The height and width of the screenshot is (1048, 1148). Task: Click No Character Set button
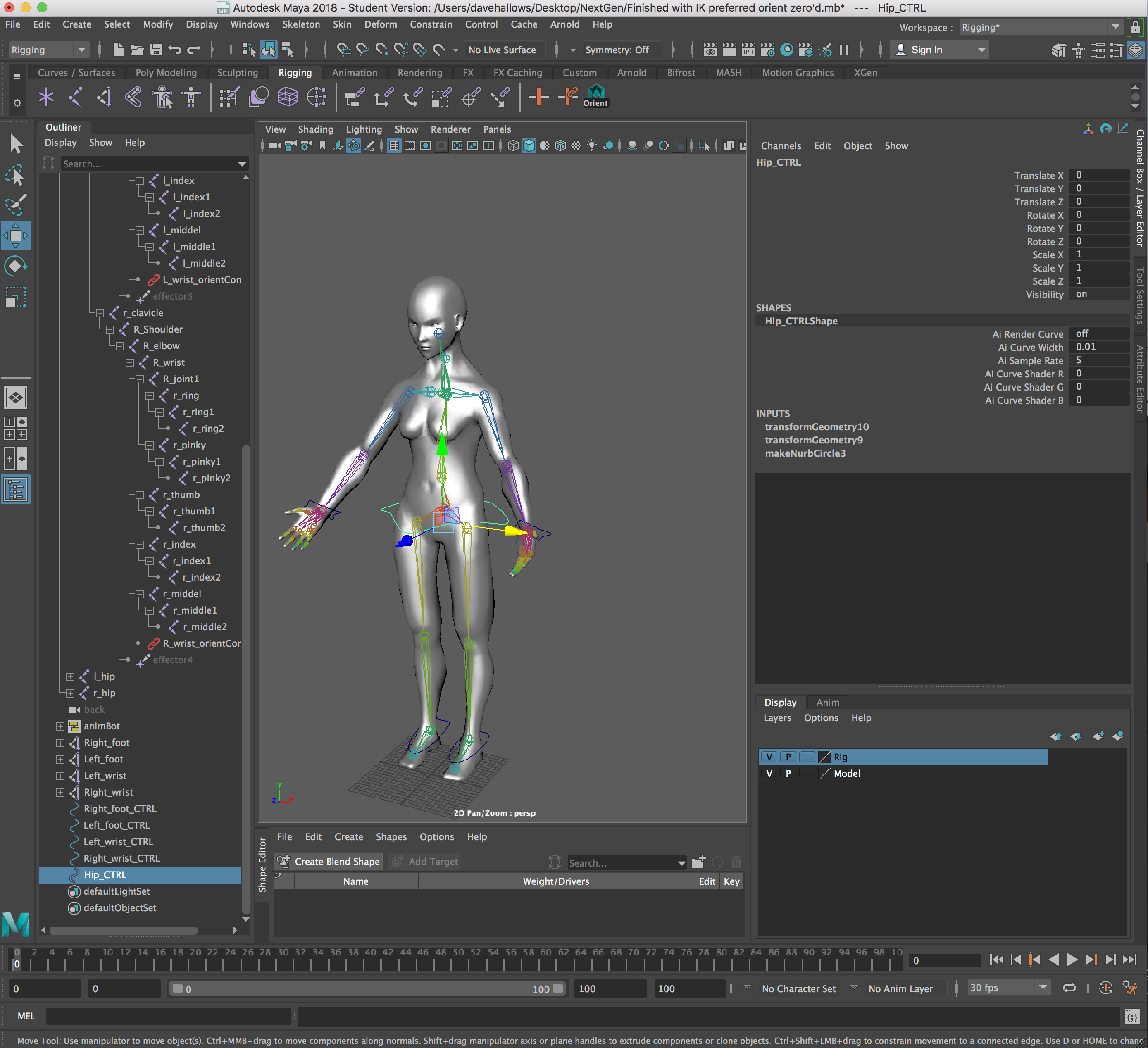coord(798,989)
